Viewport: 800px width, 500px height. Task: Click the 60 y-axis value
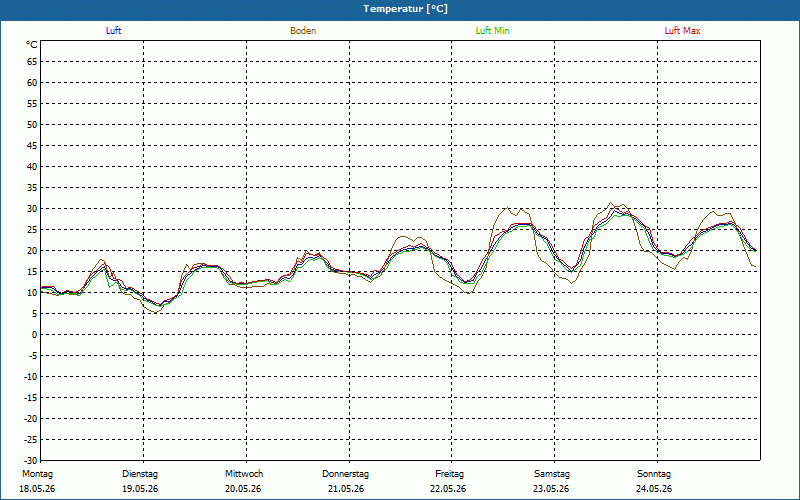32,83
